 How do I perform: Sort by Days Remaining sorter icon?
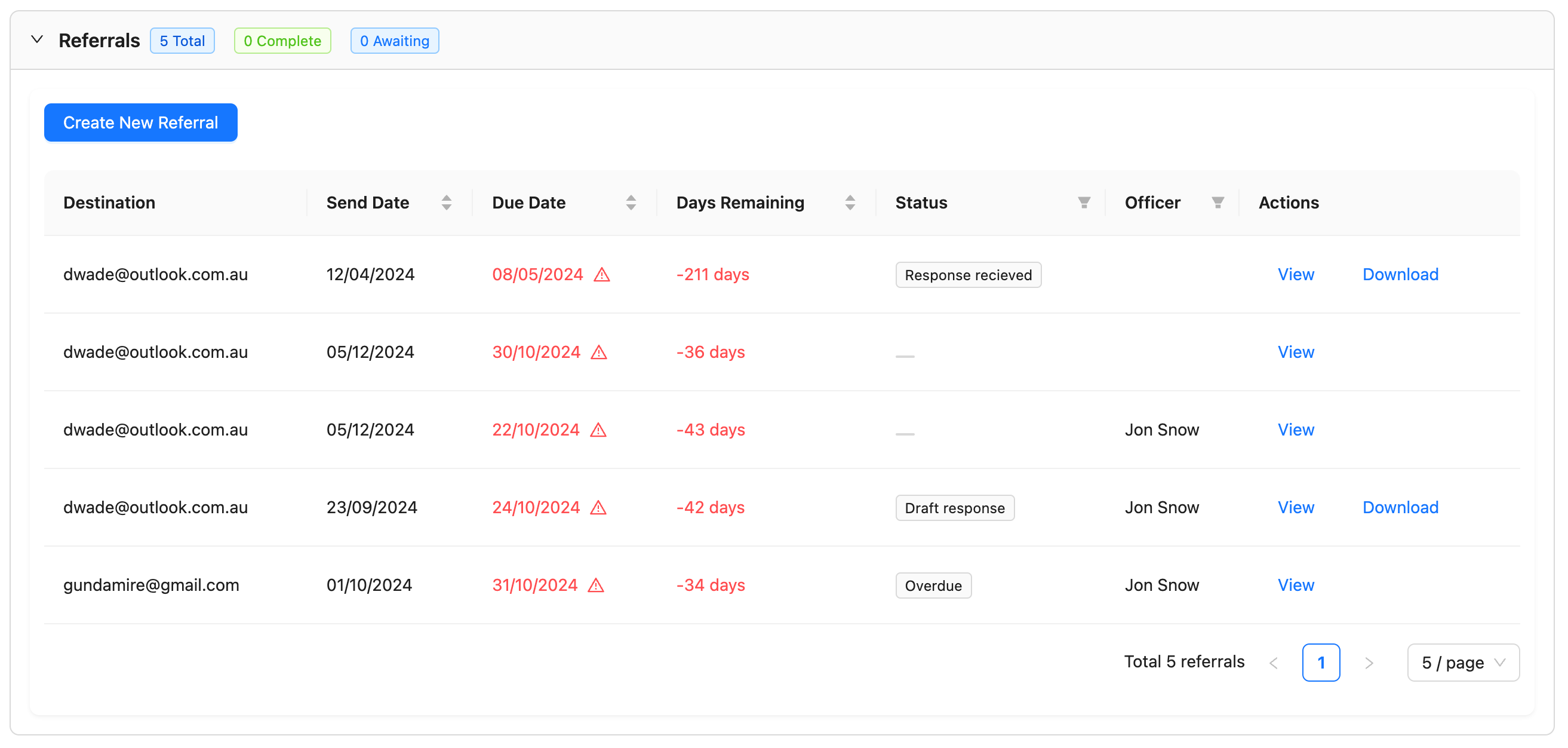(x=850, y=203)
